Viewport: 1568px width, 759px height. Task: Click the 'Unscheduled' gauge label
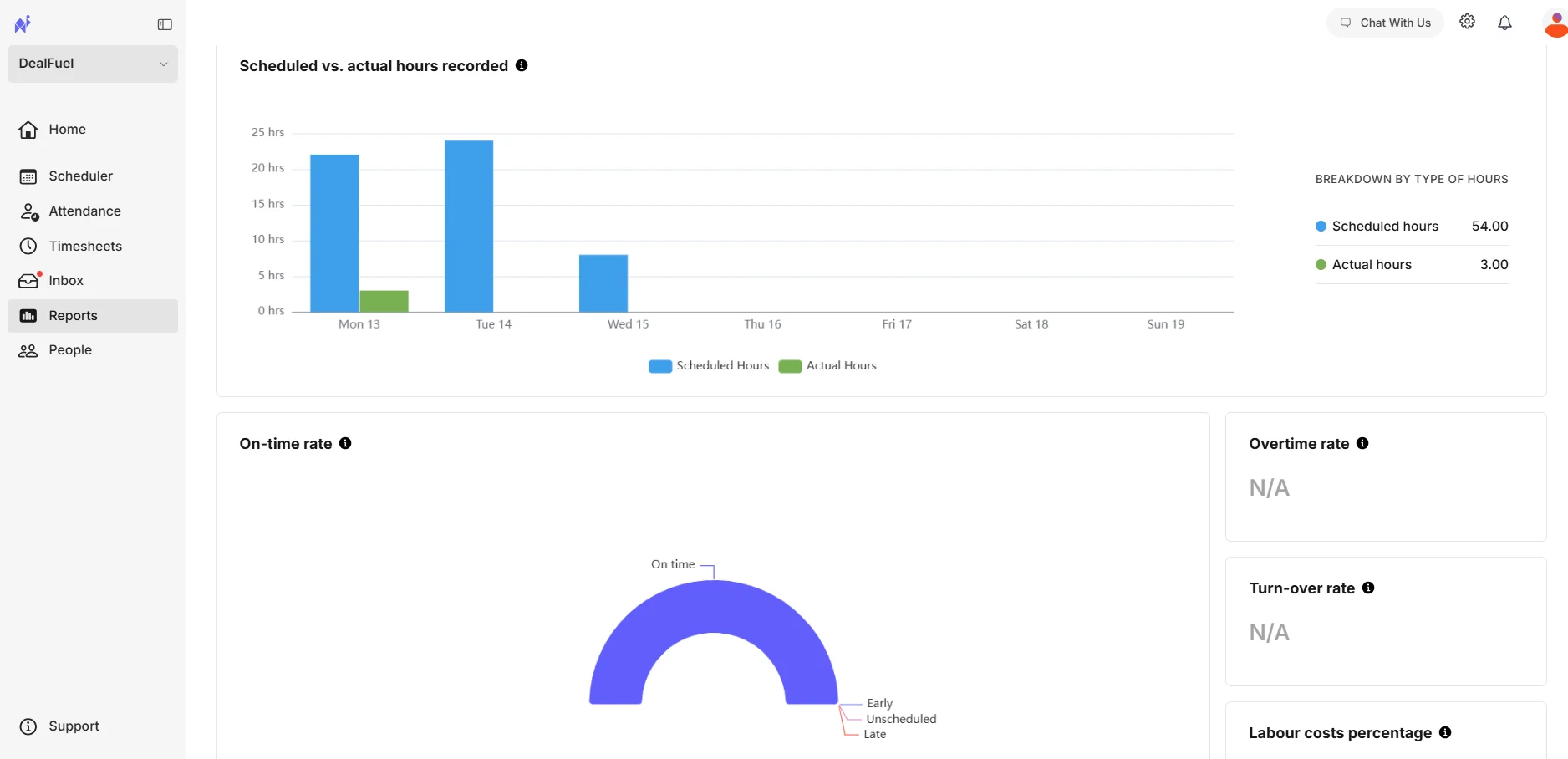click(x=901, y=719)
